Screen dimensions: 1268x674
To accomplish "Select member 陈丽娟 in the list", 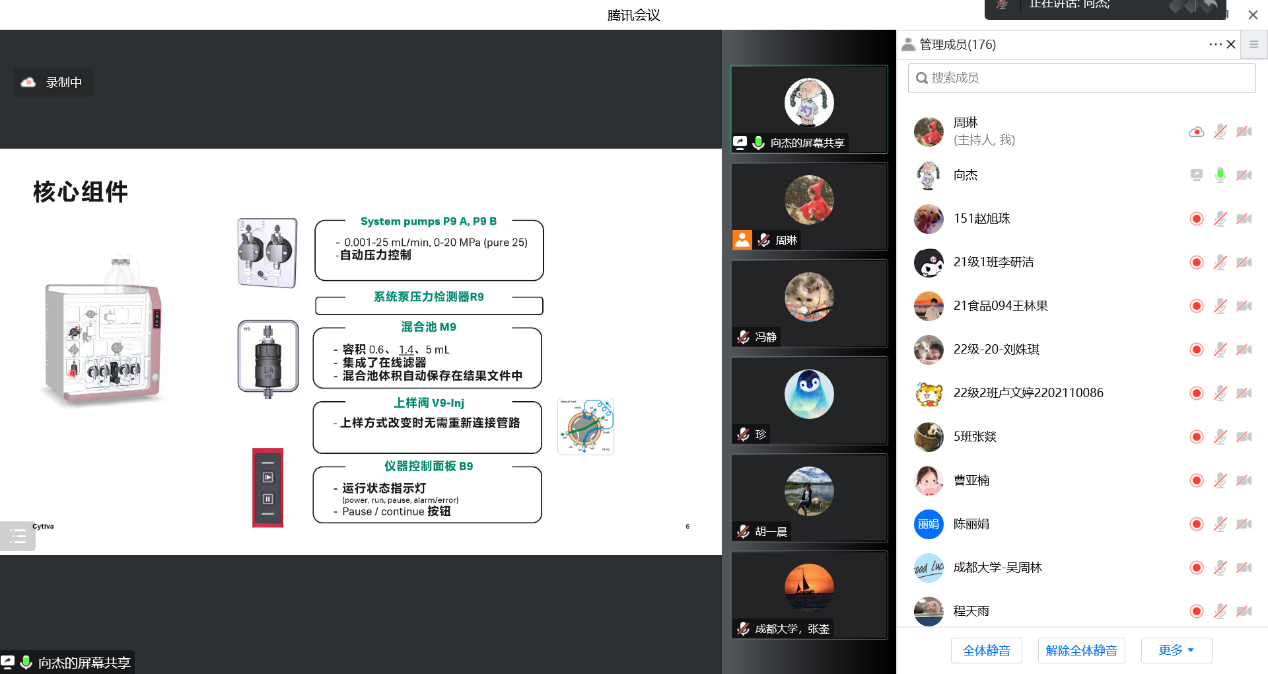I will tap(971, 524).
